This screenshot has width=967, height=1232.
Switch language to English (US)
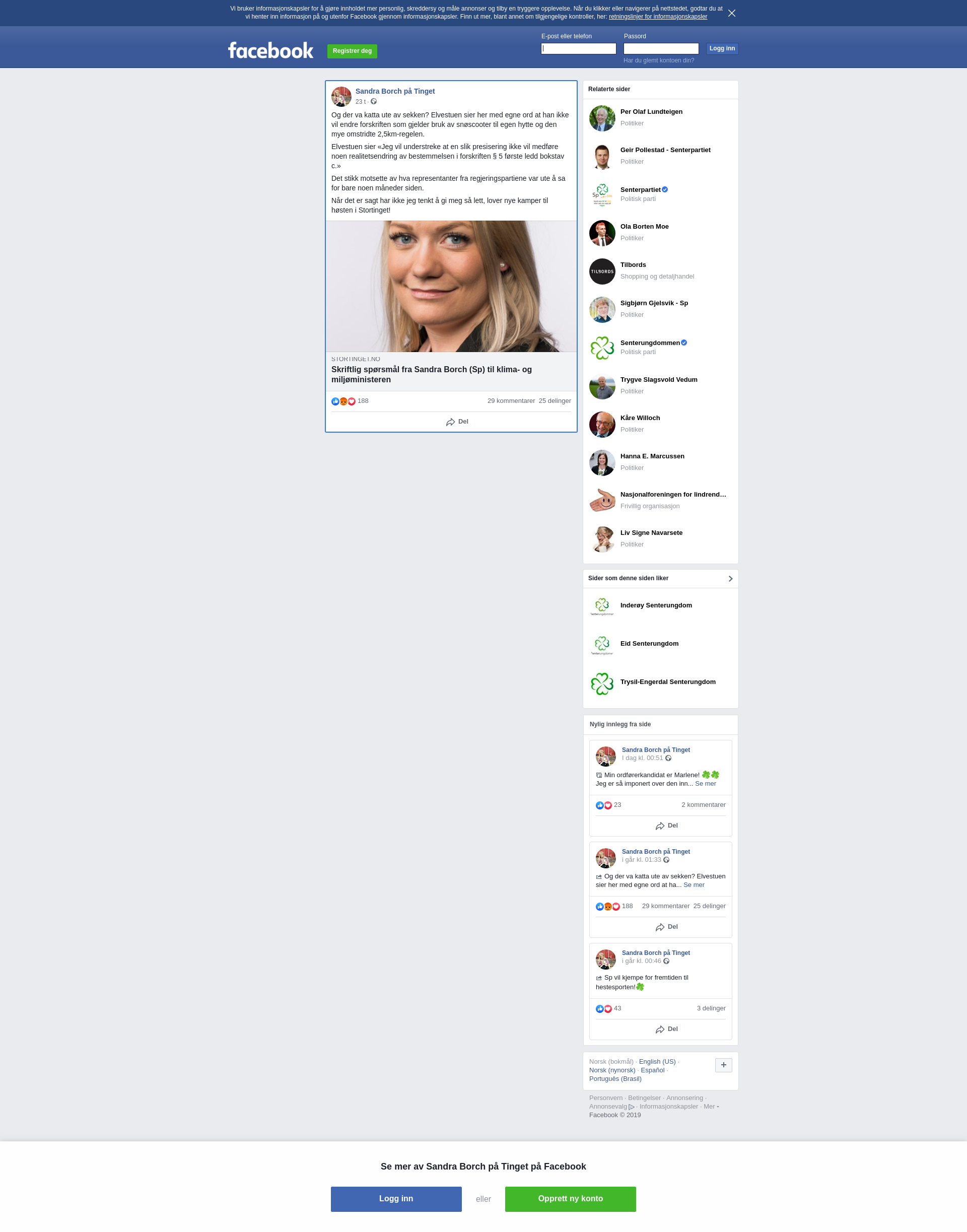pyautogui.click(x=657, y=1062)
